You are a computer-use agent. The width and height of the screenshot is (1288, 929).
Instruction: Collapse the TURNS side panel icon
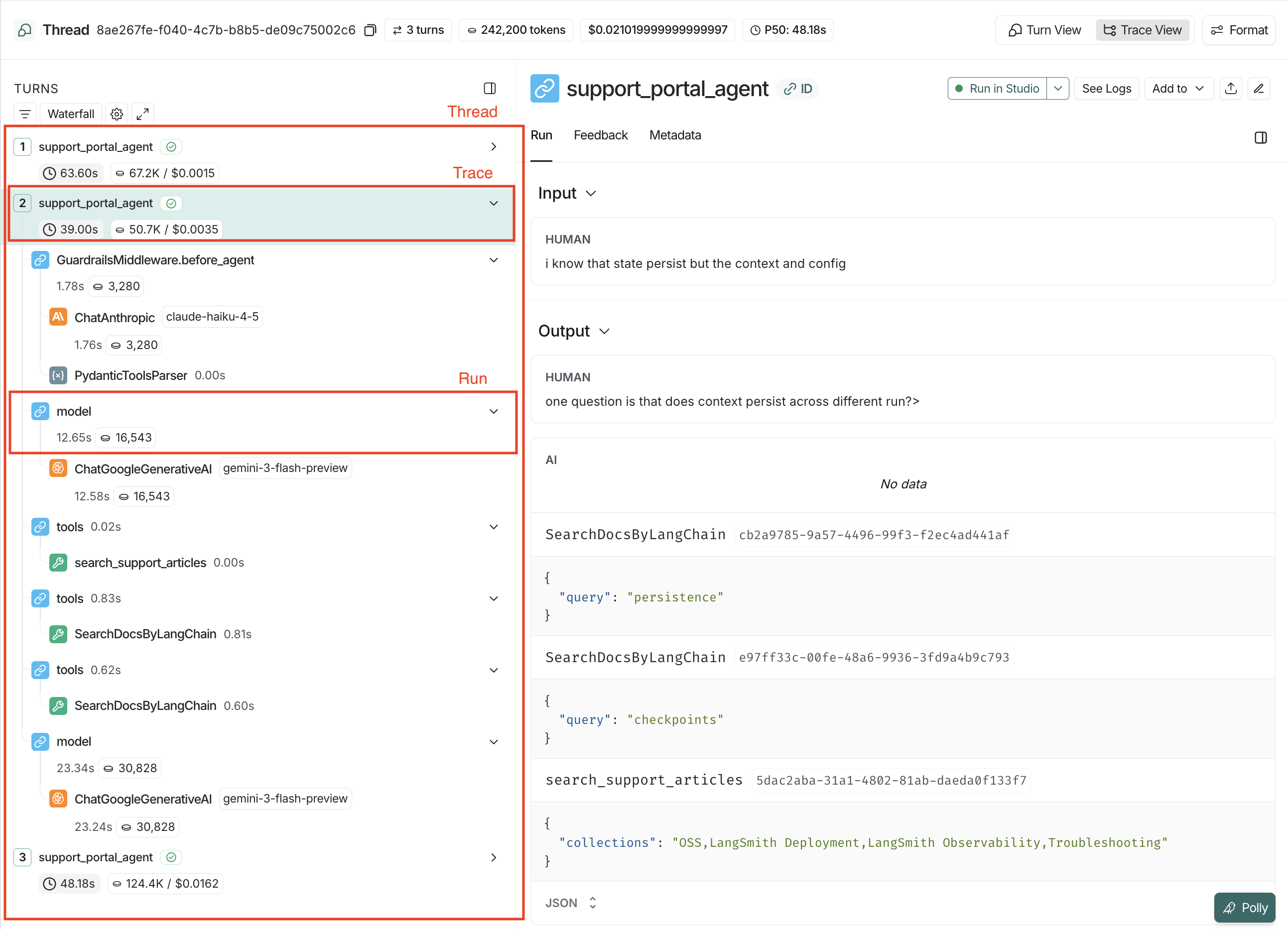coord(490,89)
